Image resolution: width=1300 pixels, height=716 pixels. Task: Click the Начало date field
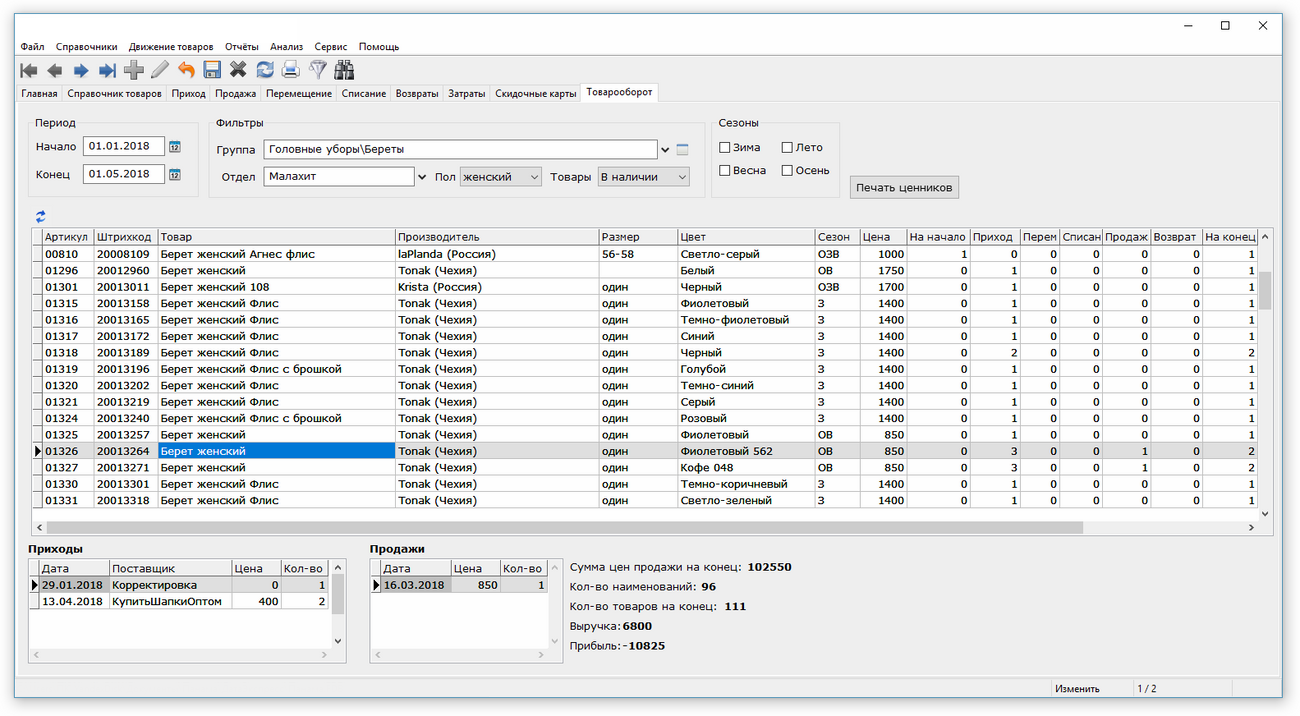[123, 147]
